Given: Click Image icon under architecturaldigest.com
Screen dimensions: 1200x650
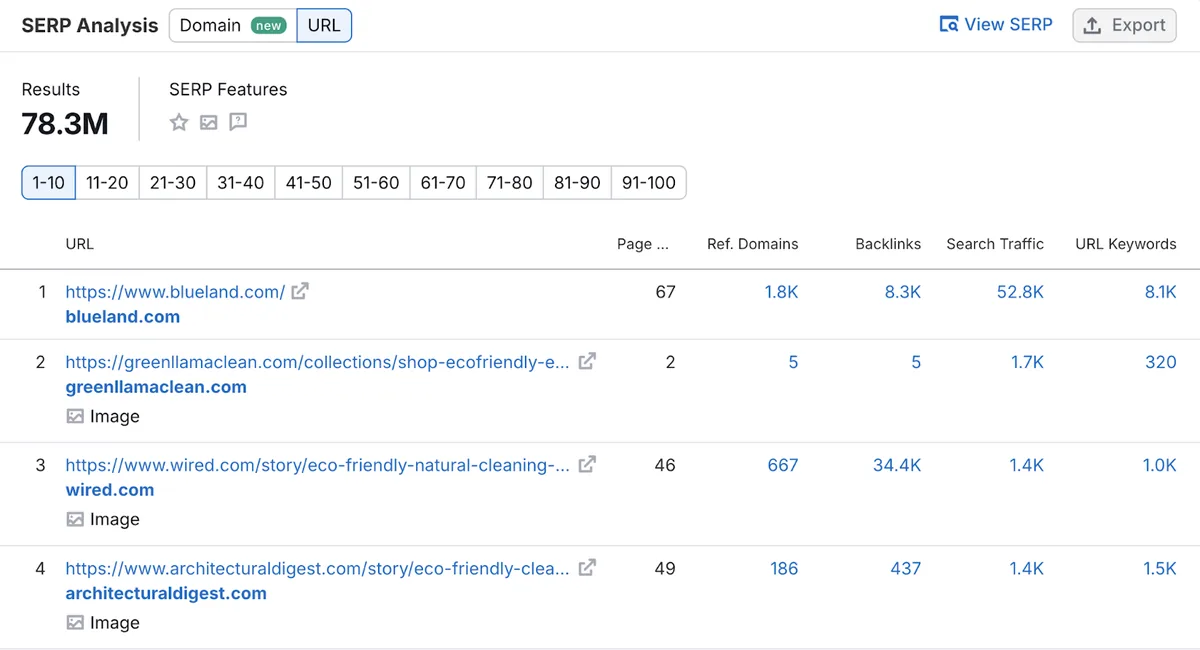Looking at the screenshot, I should pyautogui.click(x=75, y=622).
